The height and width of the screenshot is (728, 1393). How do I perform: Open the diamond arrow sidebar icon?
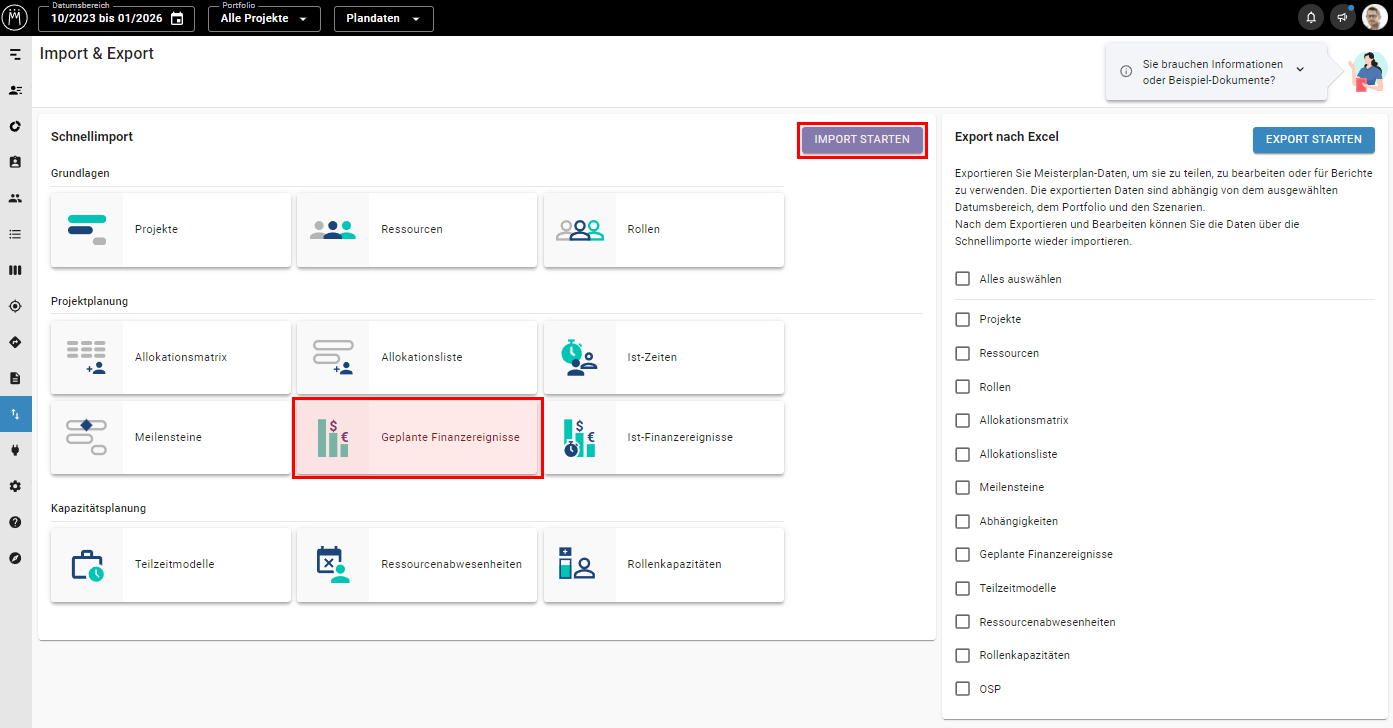pos(15,342)
